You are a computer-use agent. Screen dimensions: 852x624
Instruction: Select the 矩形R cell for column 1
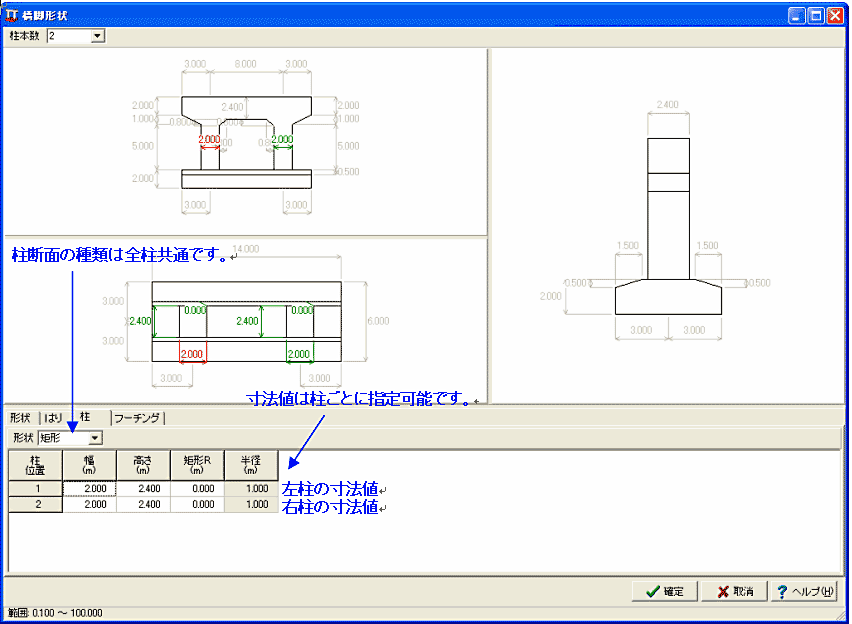[197, 489]
